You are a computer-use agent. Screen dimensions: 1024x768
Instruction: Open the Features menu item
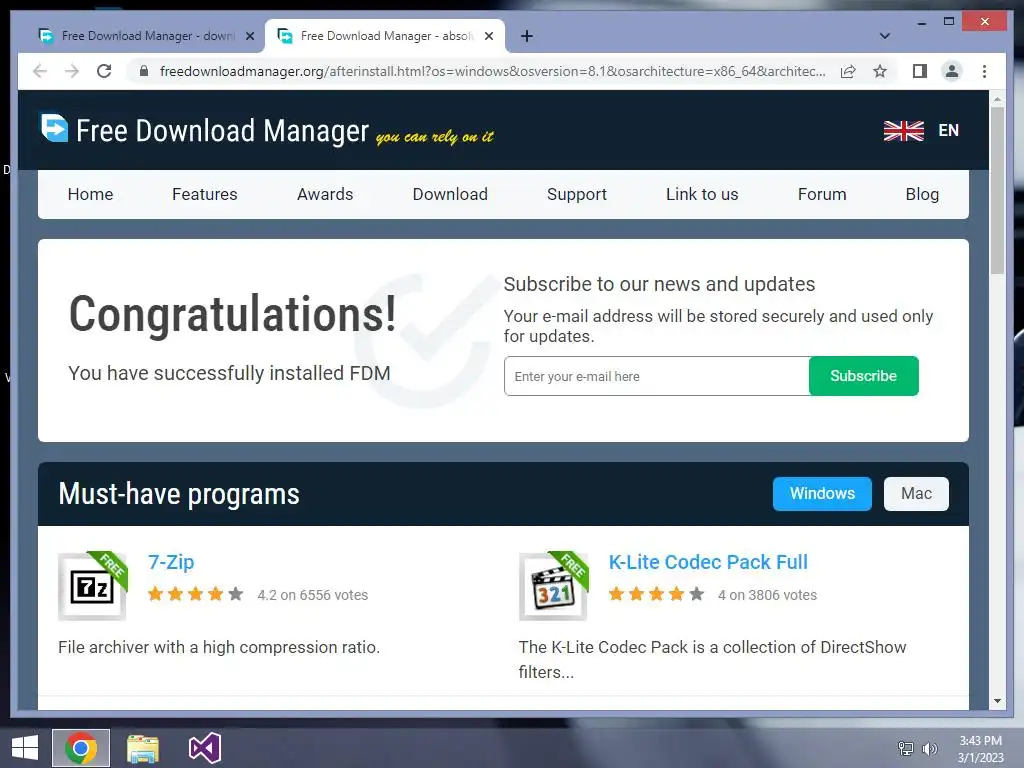(204, 194)
